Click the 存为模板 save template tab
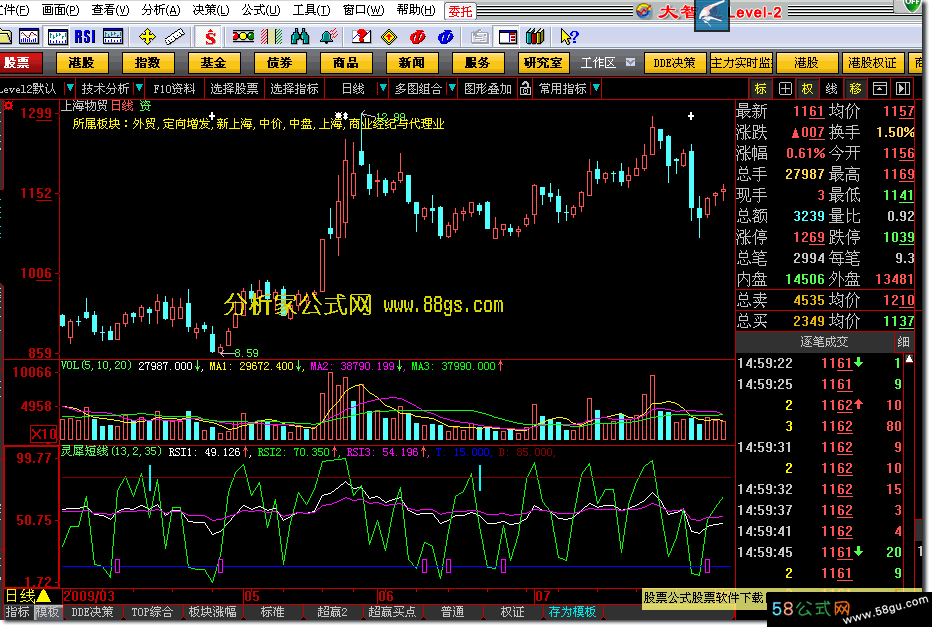 [x=572, y=612]
